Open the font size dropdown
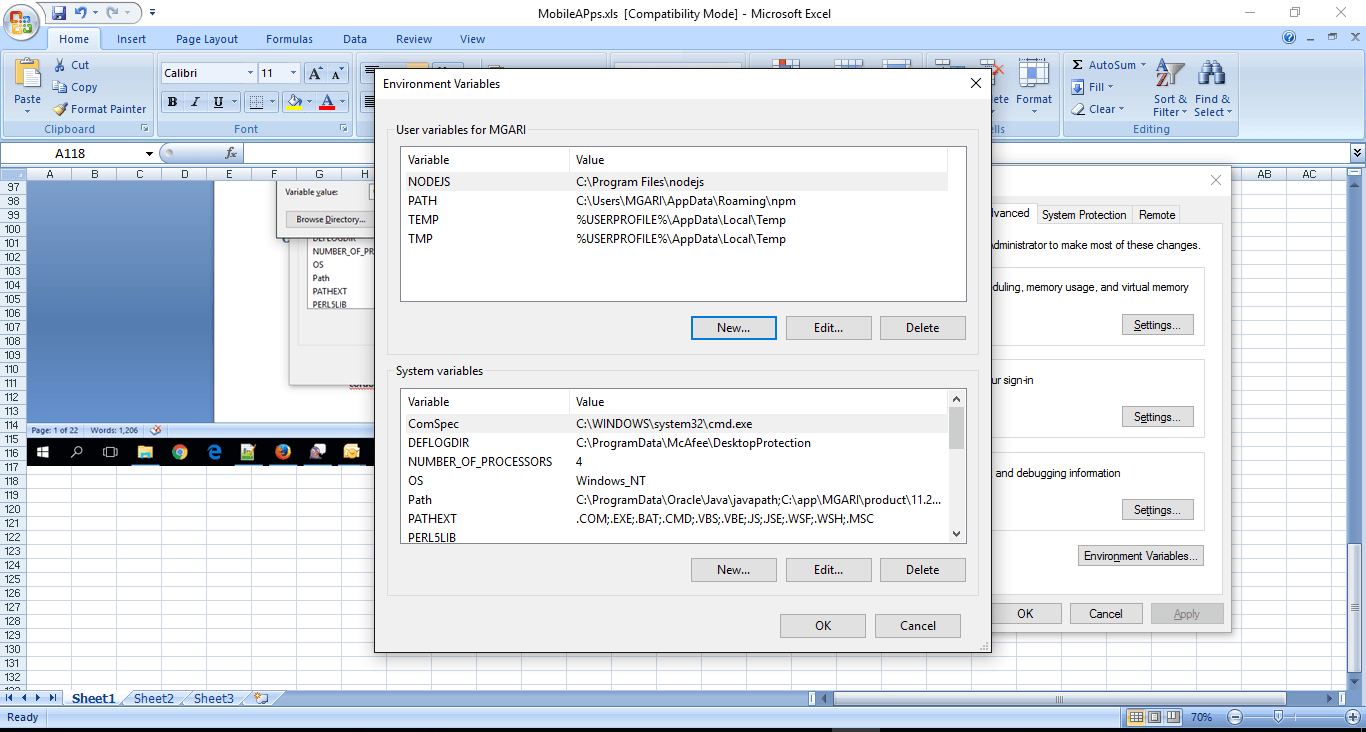This screenshot has height=732, width=1366. 293,73
